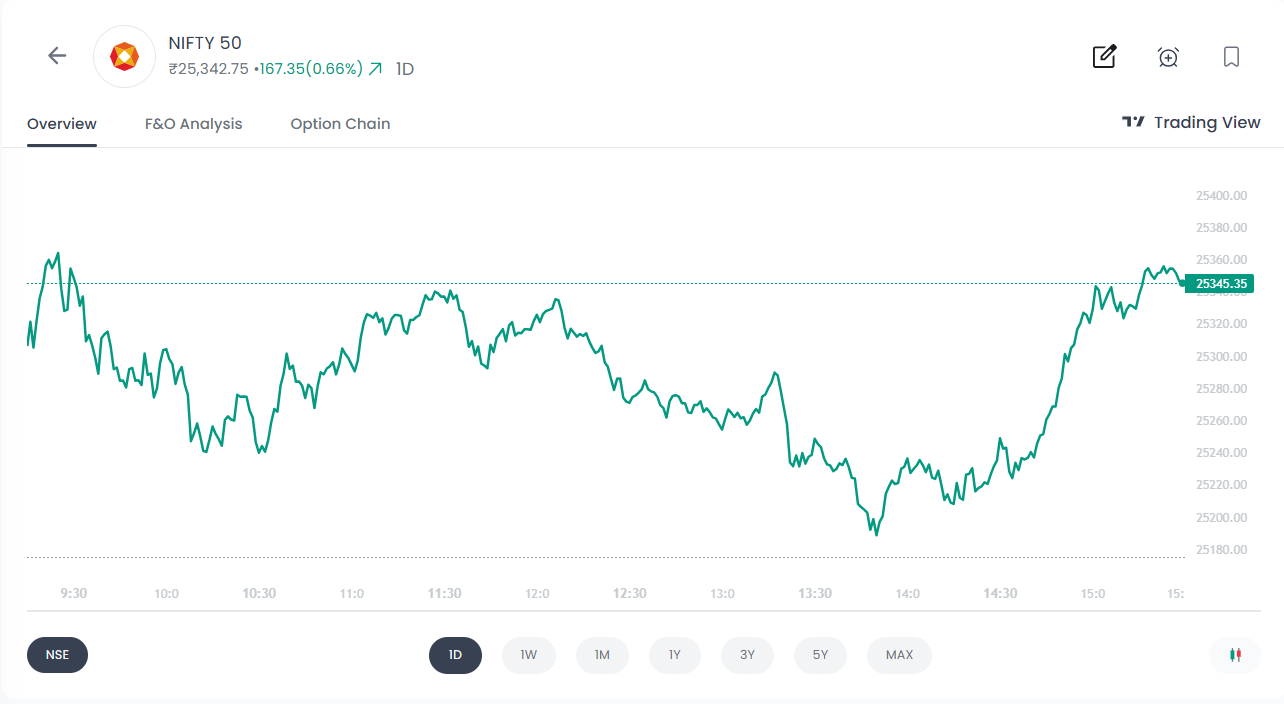Select the NSE exchange pill
This screenshot has height=704, width=1284.
pos(57,655)
